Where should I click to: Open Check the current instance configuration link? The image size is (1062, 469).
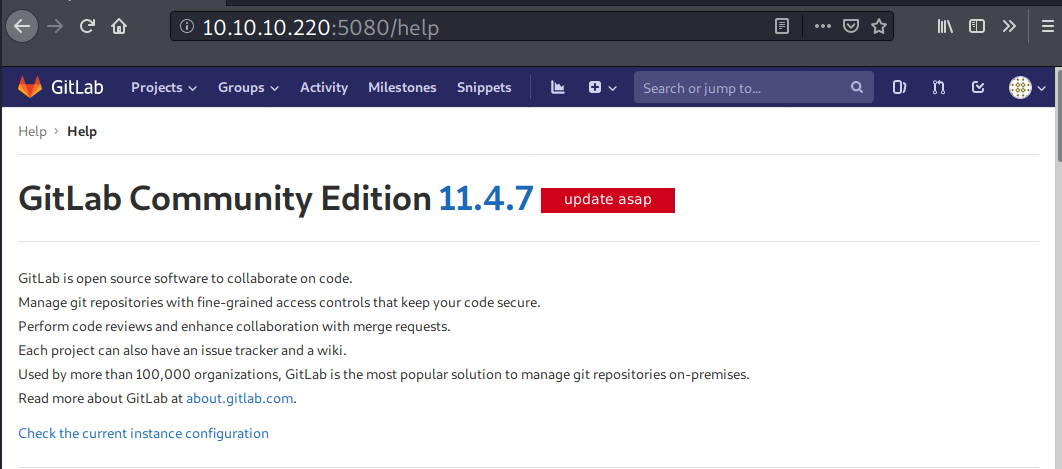pos(144,433)
